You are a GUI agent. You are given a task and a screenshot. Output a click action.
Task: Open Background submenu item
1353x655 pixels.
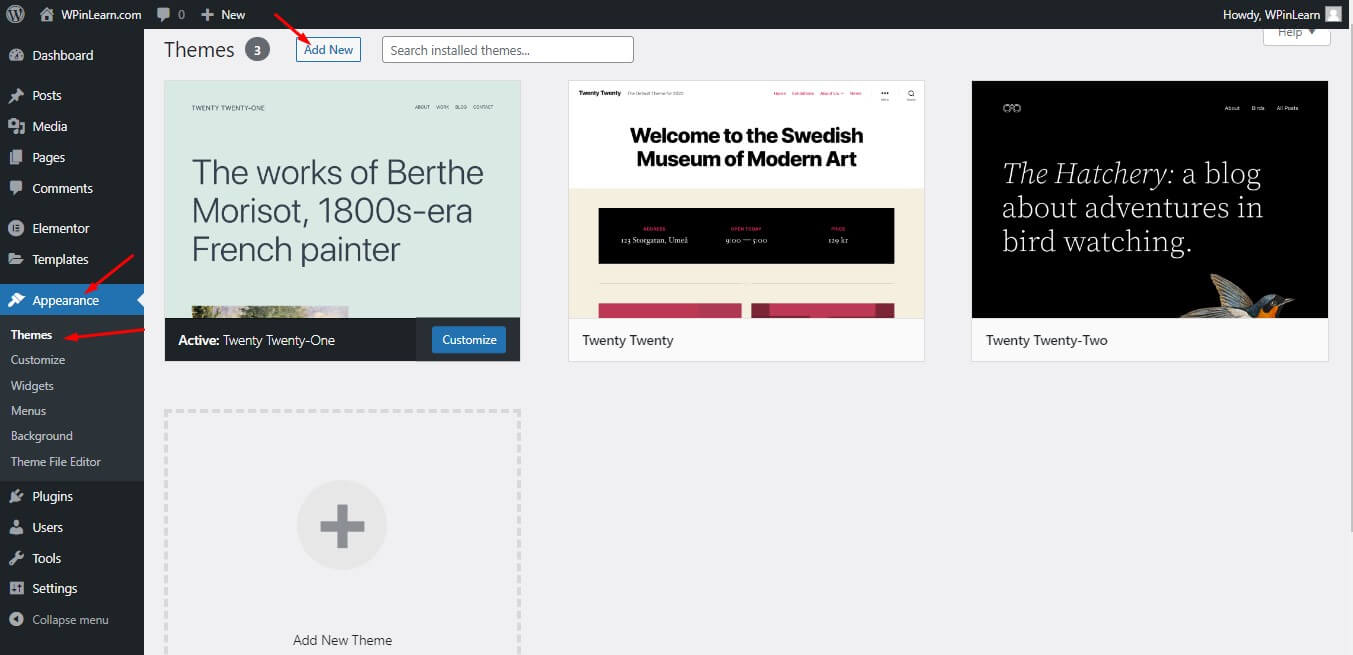click(x=42, y=436)
